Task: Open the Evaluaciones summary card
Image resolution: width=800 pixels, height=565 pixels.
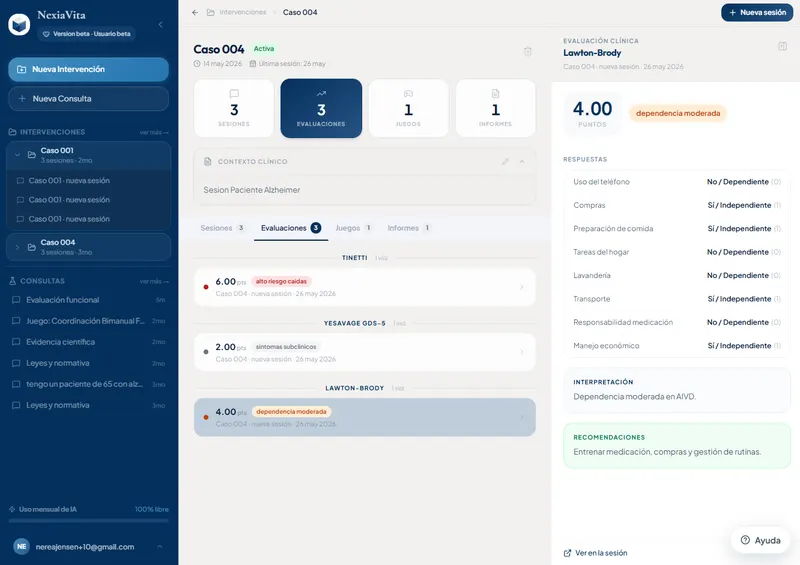Action: [321, 108]
